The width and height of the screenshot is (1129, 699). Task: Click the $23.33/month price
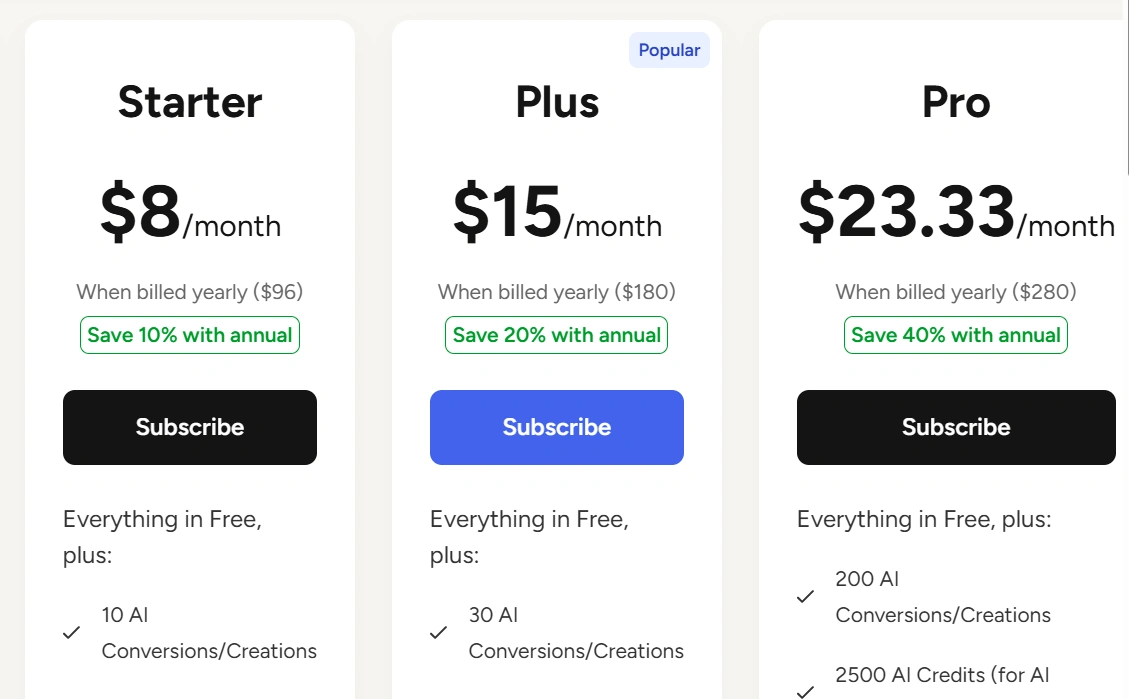click(956, 214)
